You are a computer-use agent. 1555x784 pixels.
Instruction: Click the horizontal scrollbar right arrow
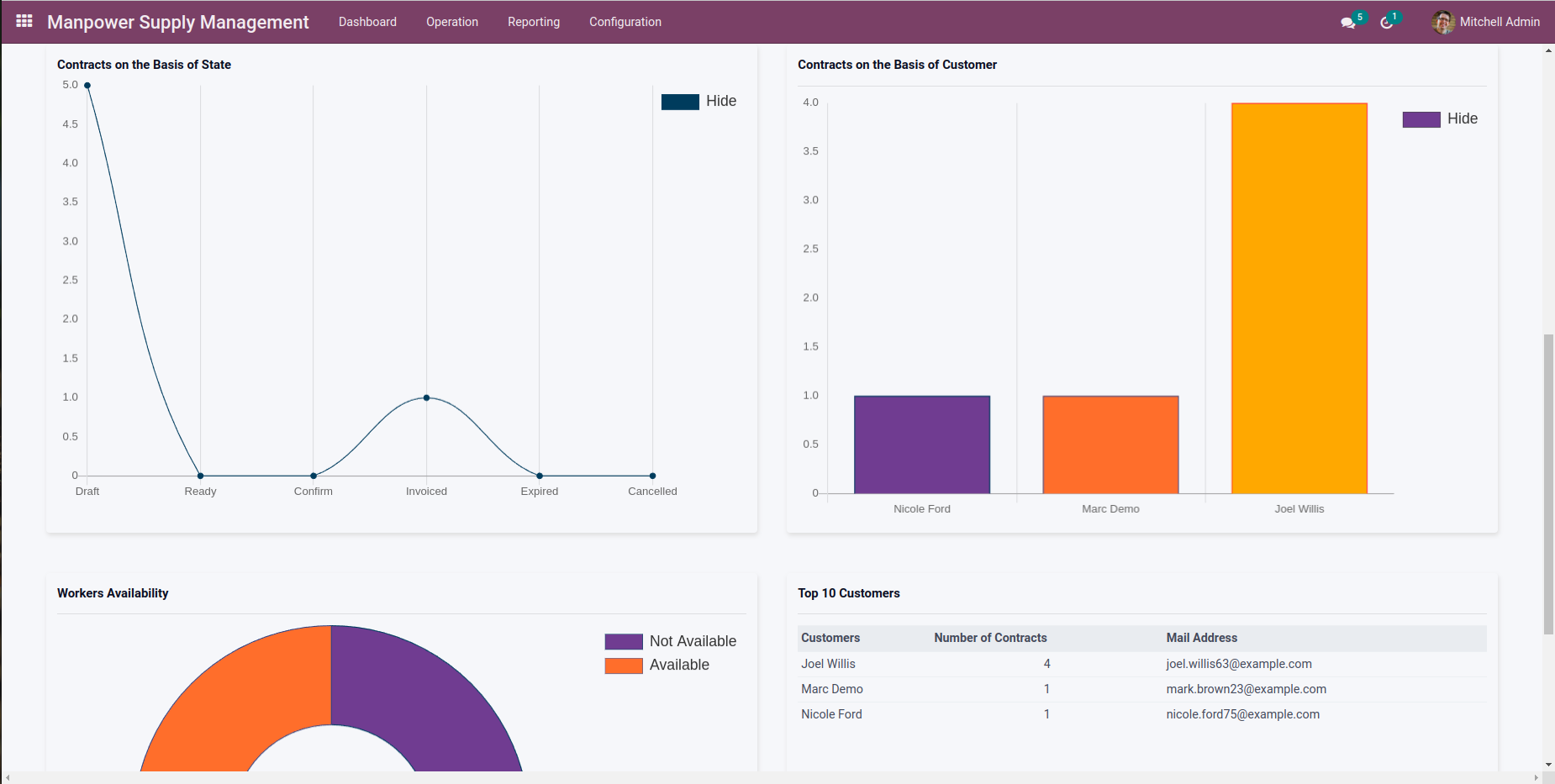point(1536,777)
